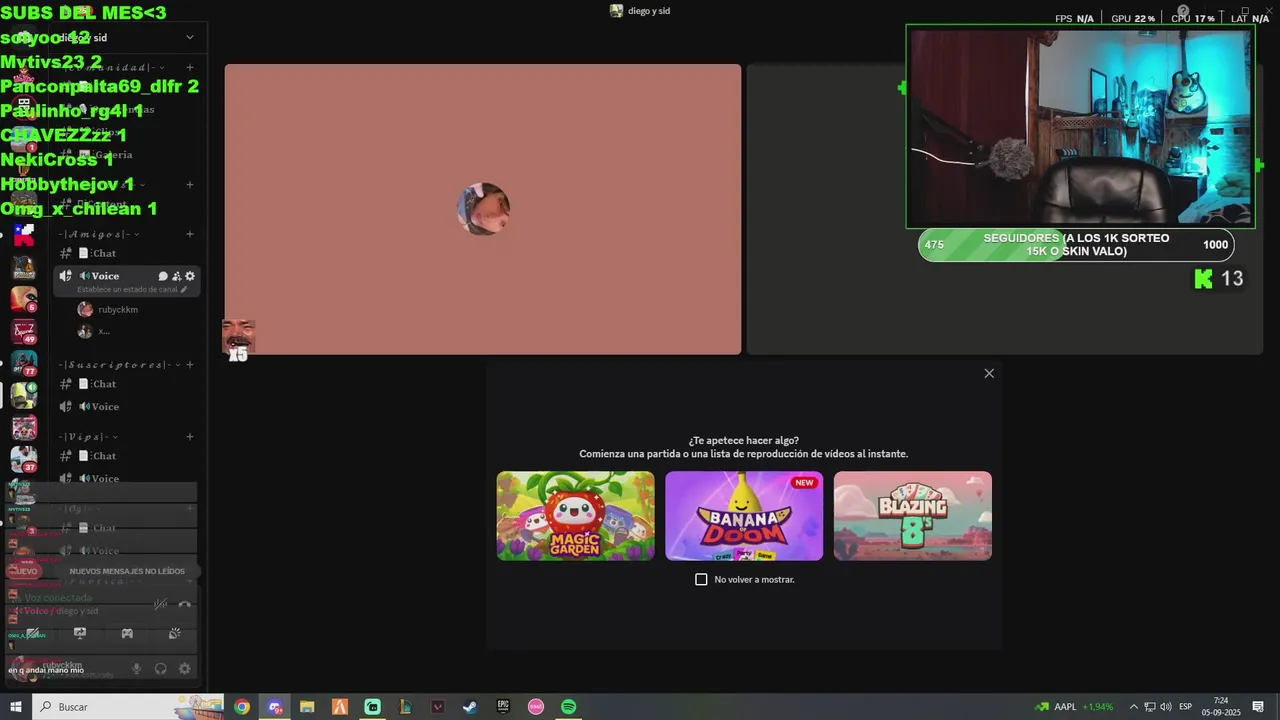Show hidden system tray icons
Image resolution: width=1280 pixels, height=720 pixels.
(1133, 707)
